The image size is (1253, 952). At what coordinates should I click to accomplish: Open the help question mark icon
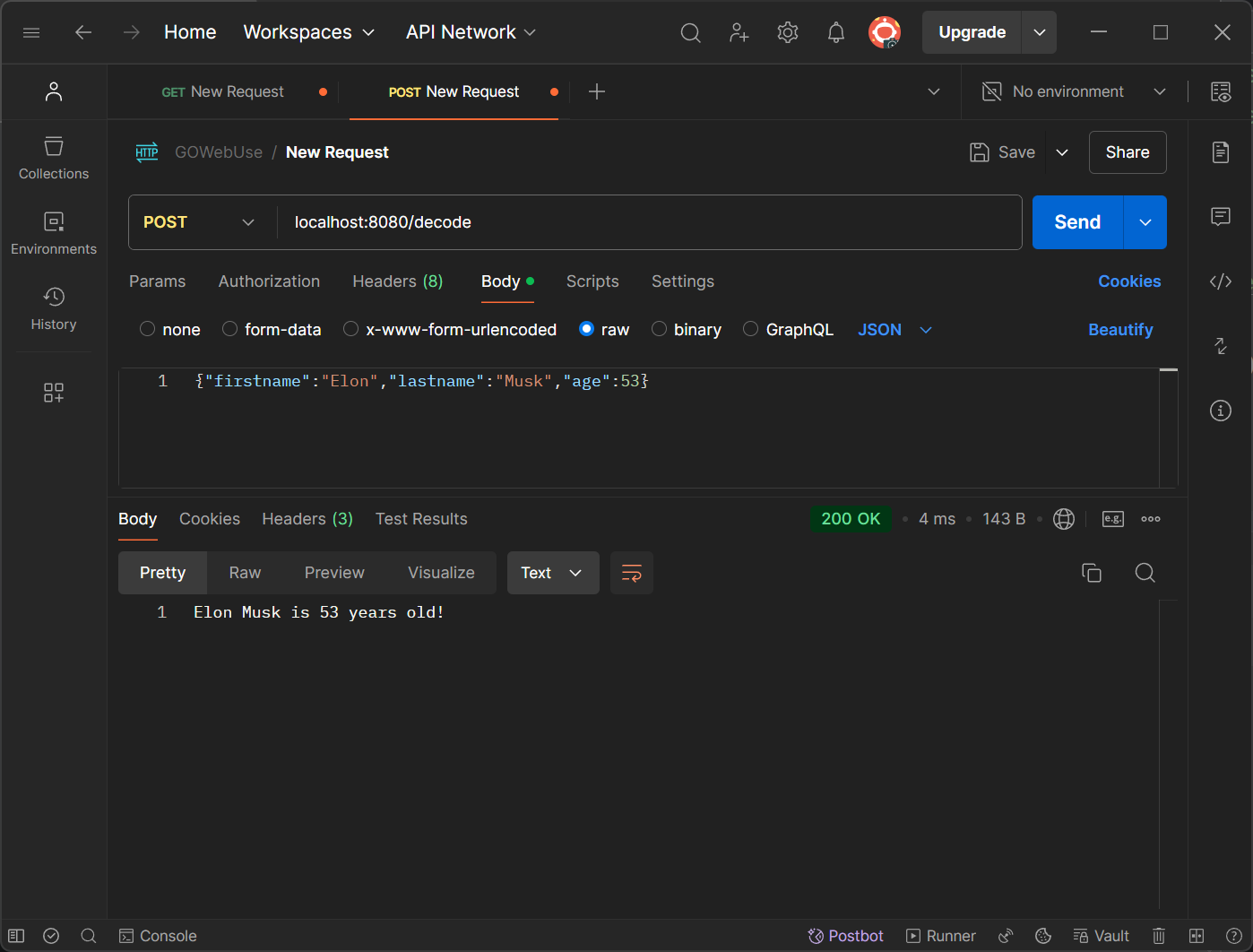(1234, 936)
